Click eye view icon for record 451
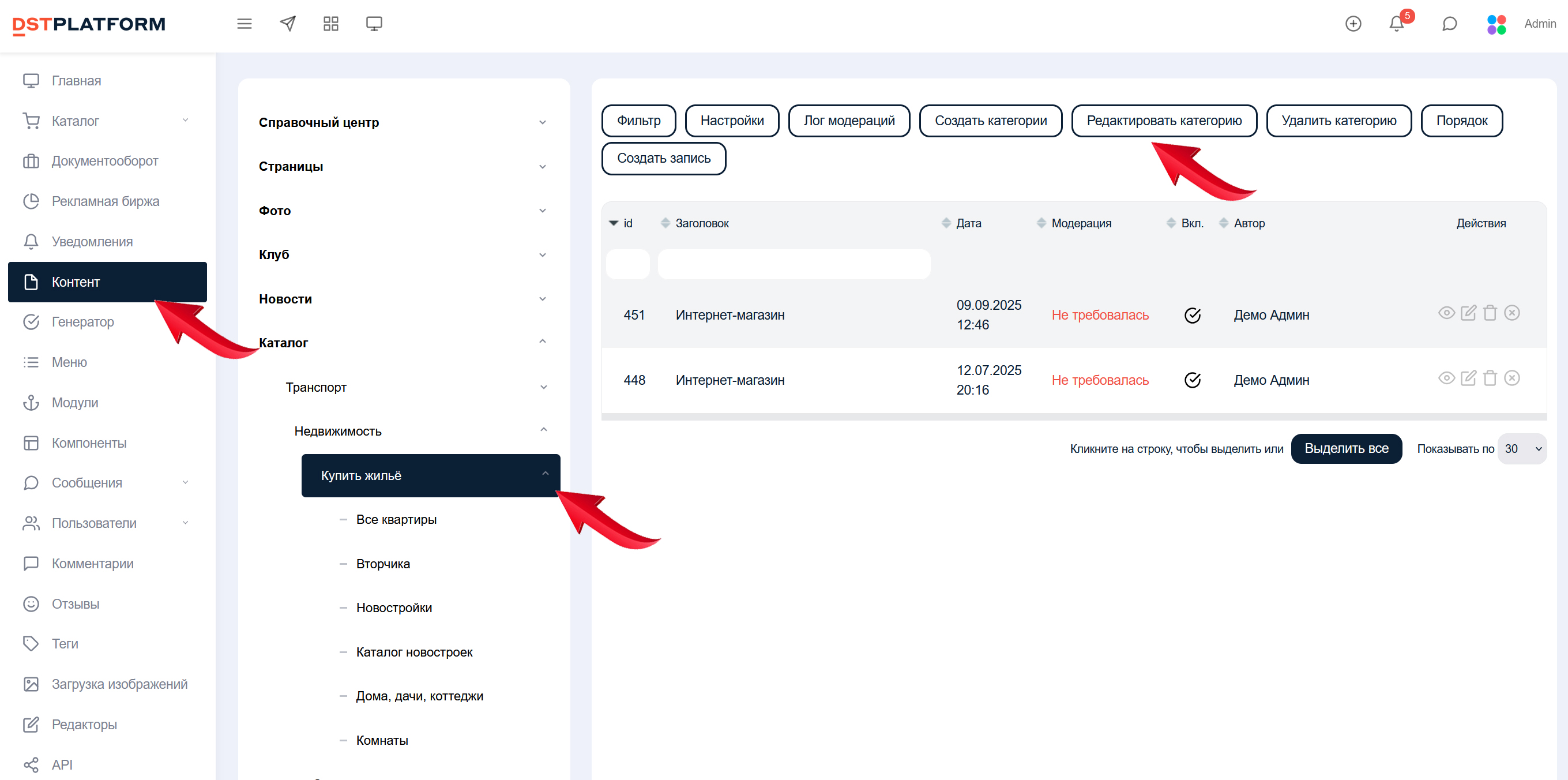 pos(1446,313)
